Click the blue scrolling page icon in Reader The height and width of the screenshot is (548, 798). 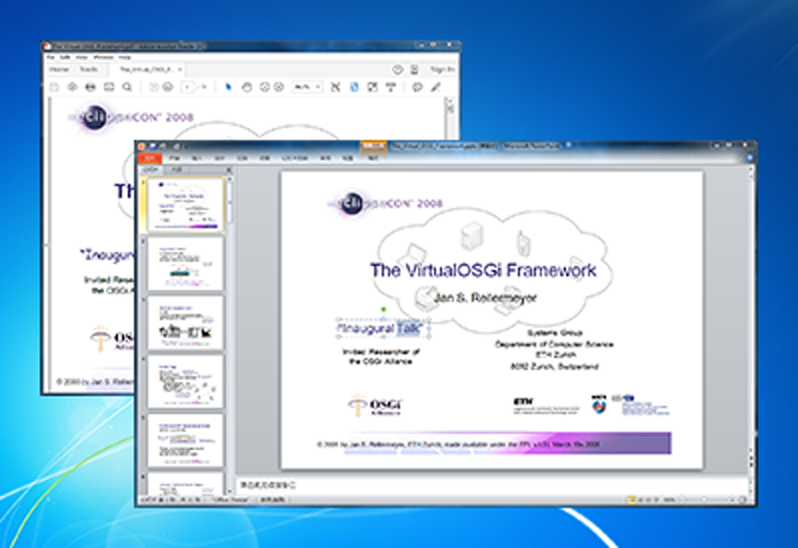354,87
